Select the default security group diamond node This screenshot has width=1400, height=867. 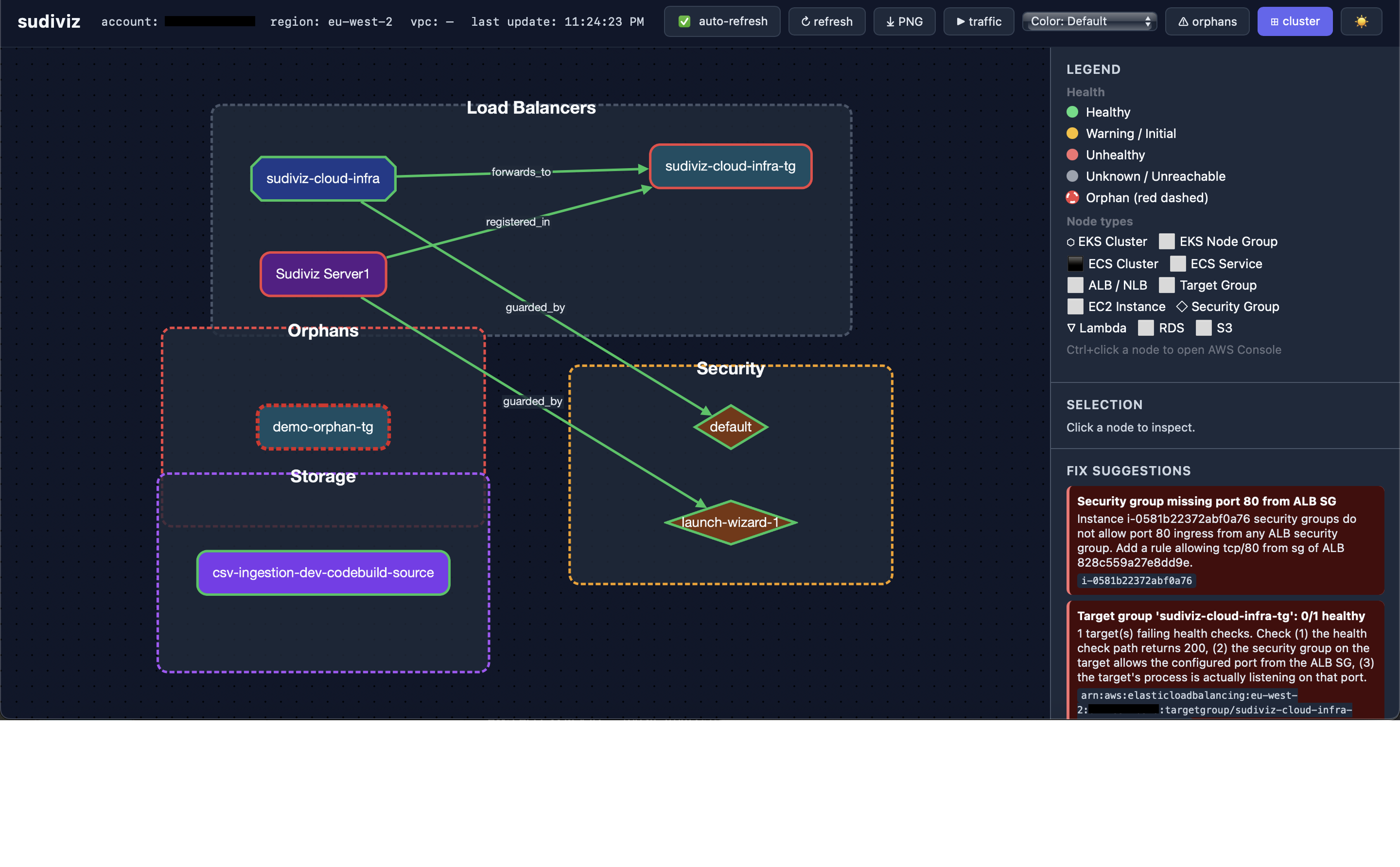(x=730, y=427)
